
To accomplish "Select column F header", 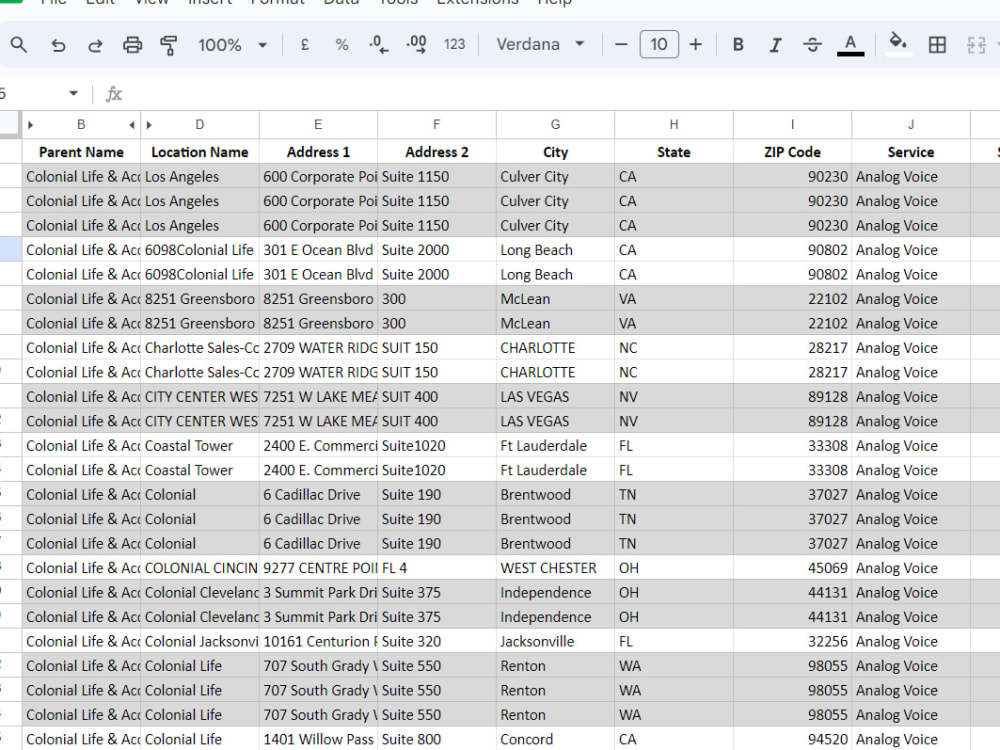I will [437, 125].
